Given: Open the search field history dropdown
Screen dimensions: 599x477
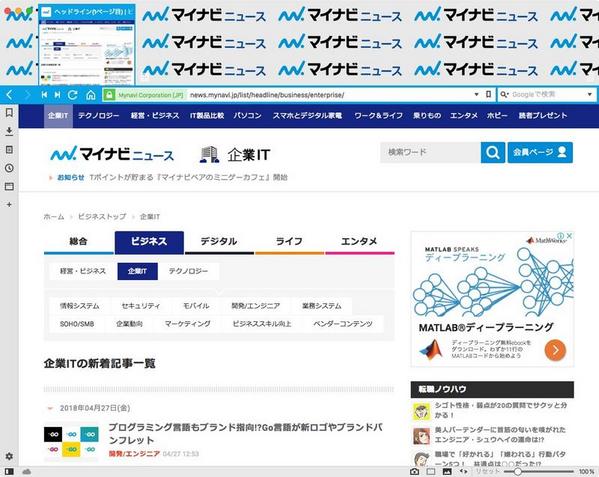Looking at the screenshot, I should point(590,94).
